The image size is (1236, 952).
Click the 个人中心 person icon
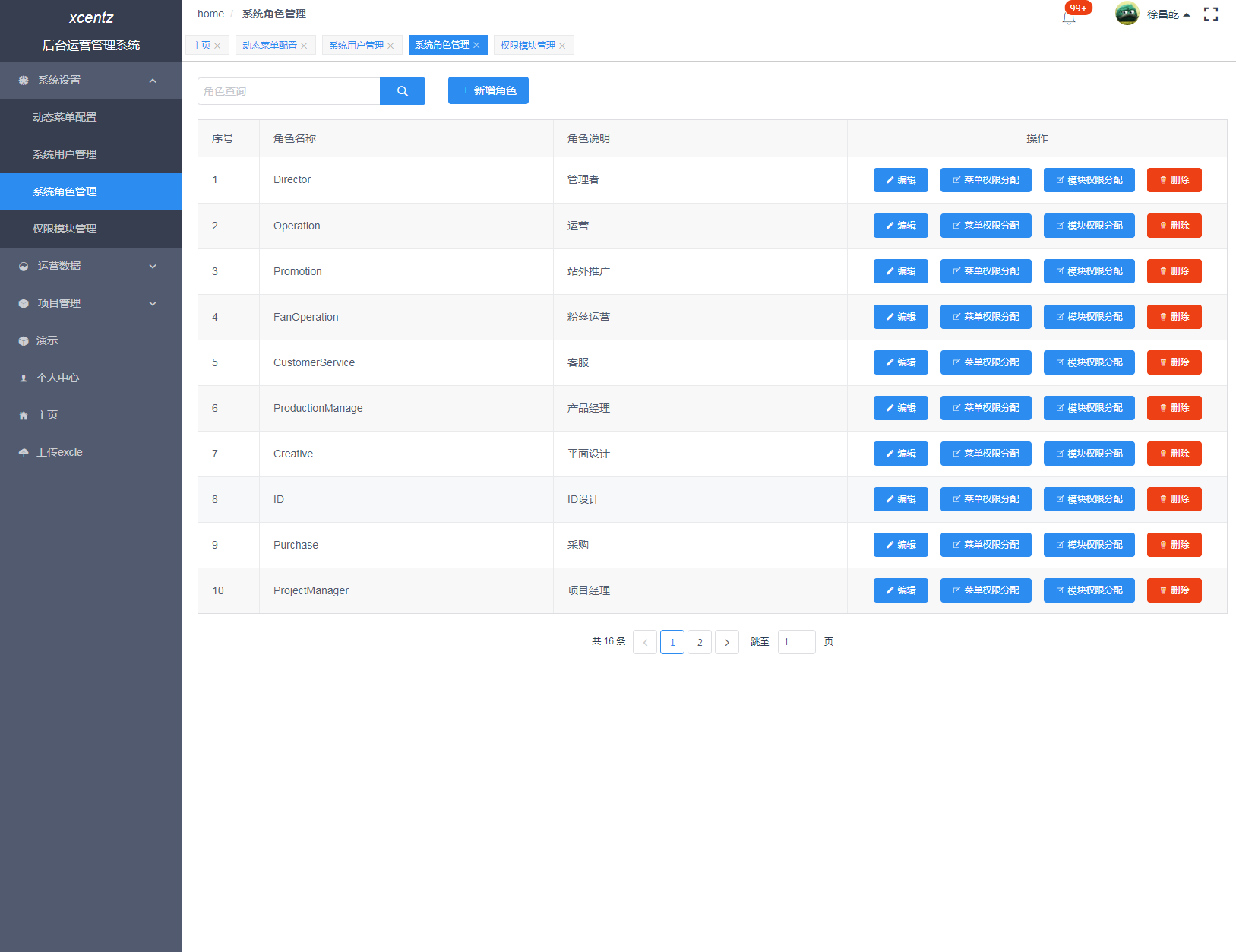point(24,378)
